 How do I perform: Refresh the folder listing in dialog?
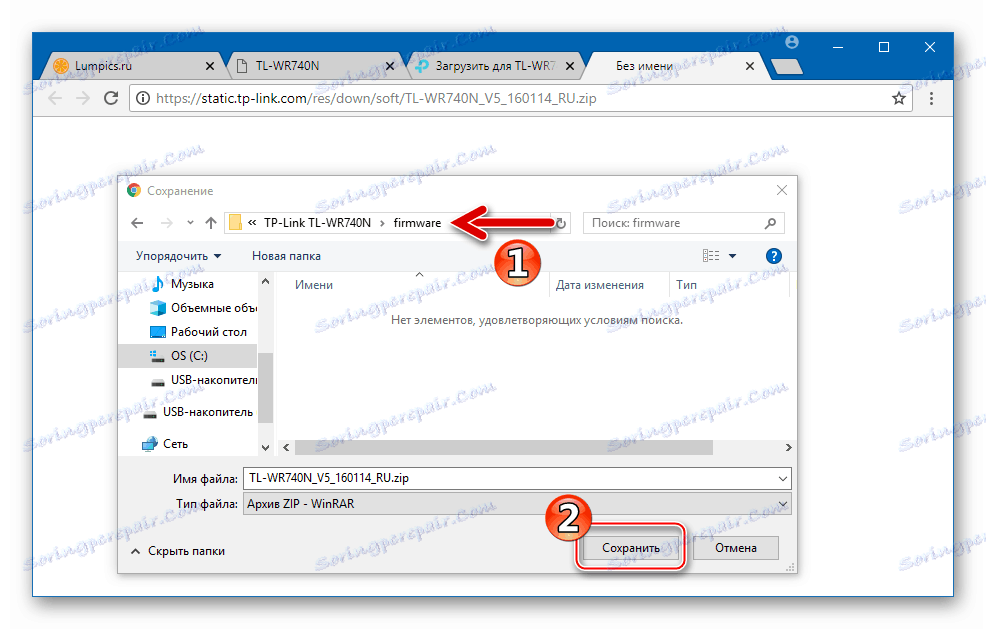560,223
